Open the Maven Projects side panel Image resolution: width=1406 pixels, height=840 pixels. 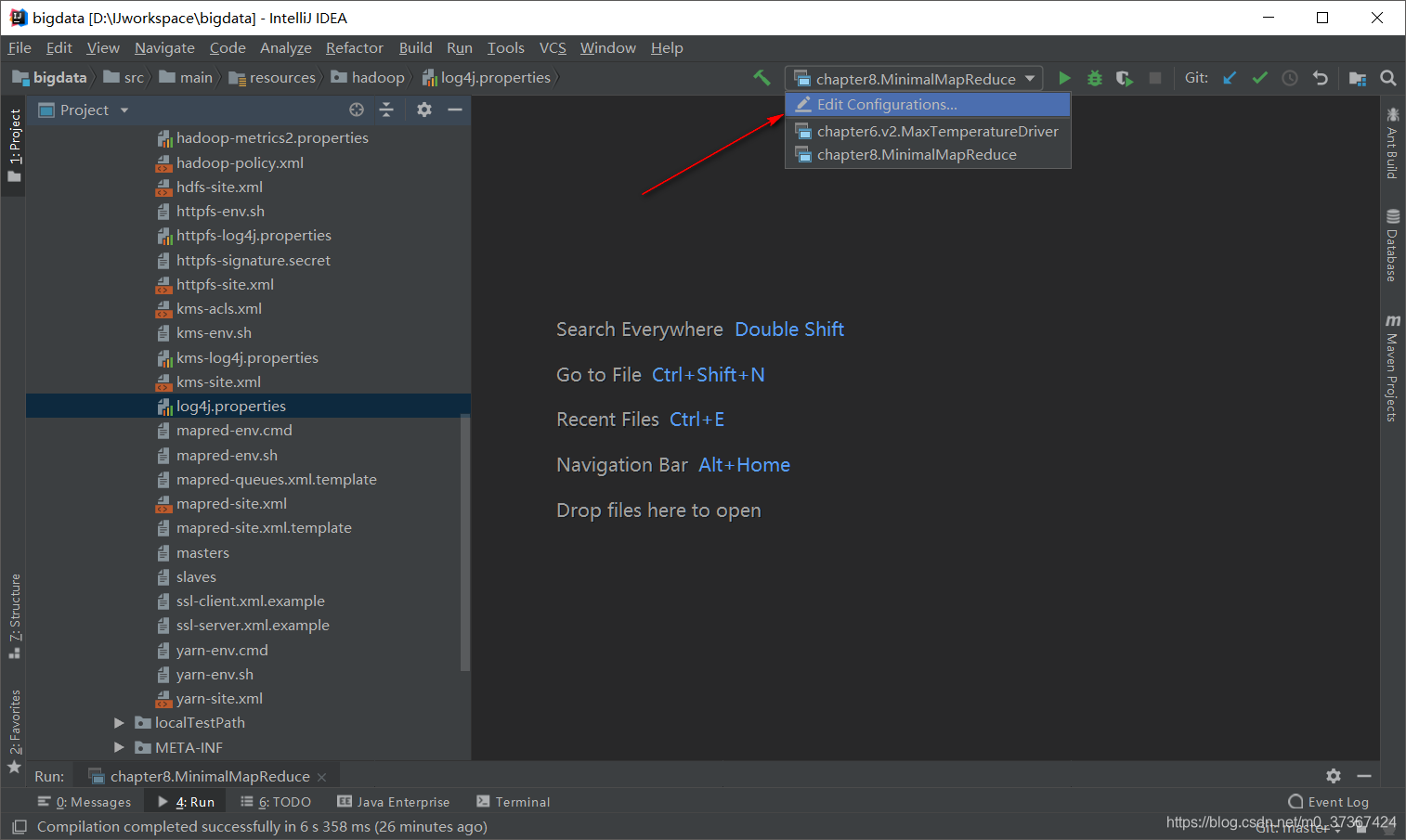(x=1392, y=368)
